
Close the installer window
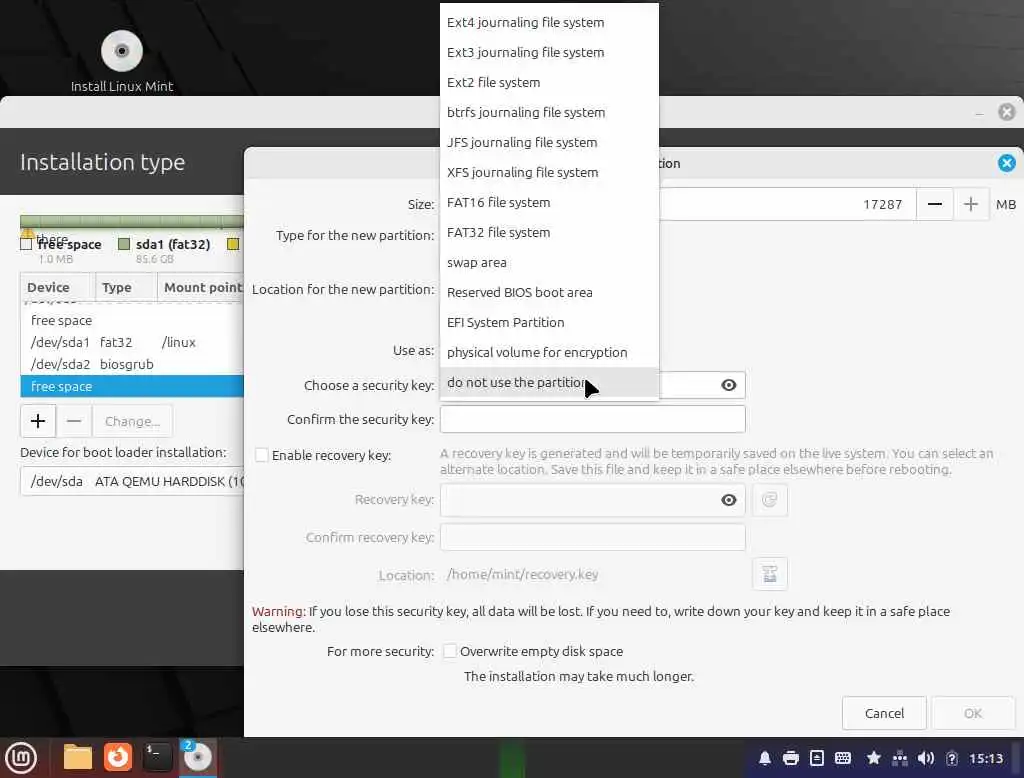1006,112
